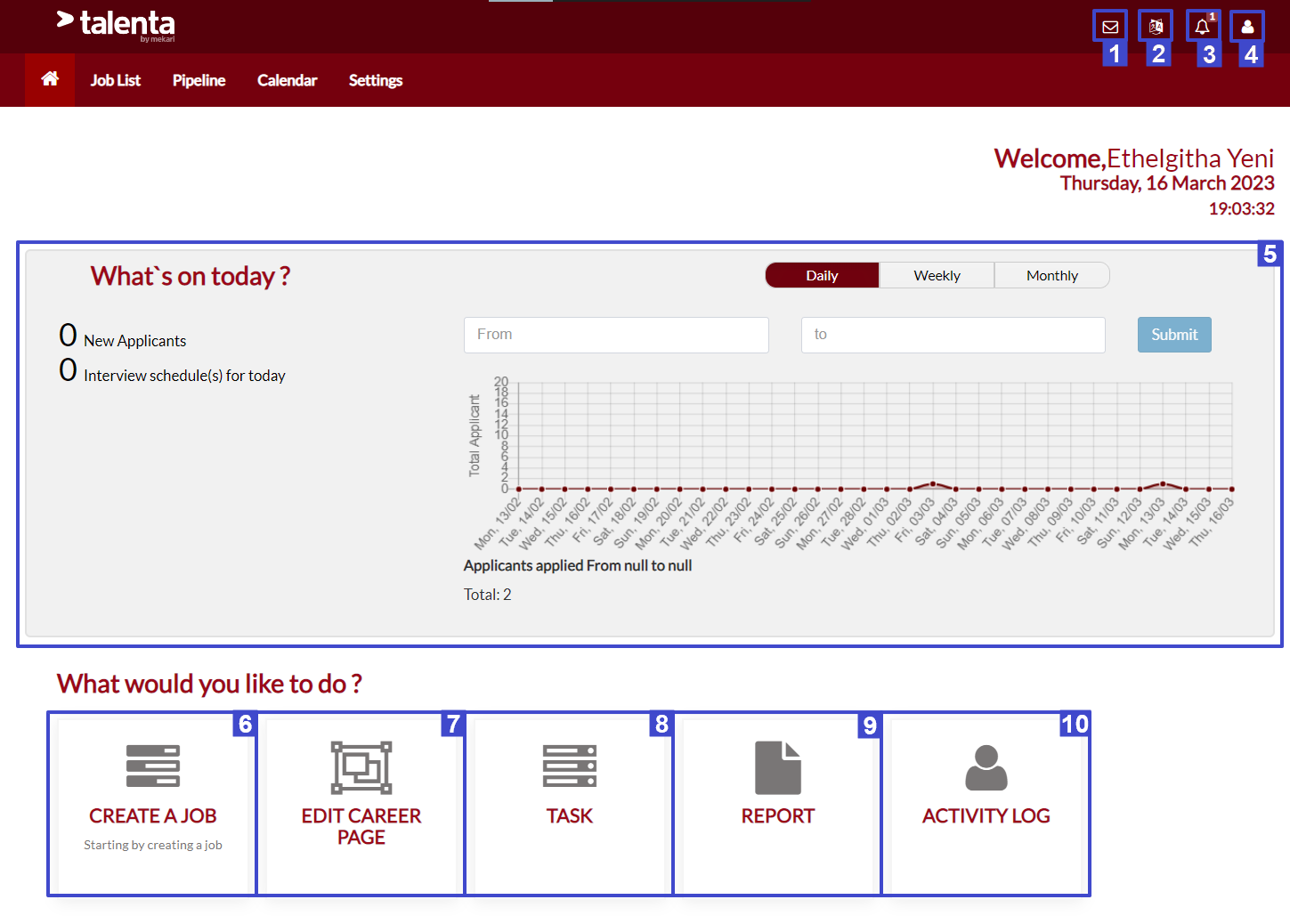Click the Create a Job server icon
The width and height of the screenshot is (1290, 924).
pos(153,766)
